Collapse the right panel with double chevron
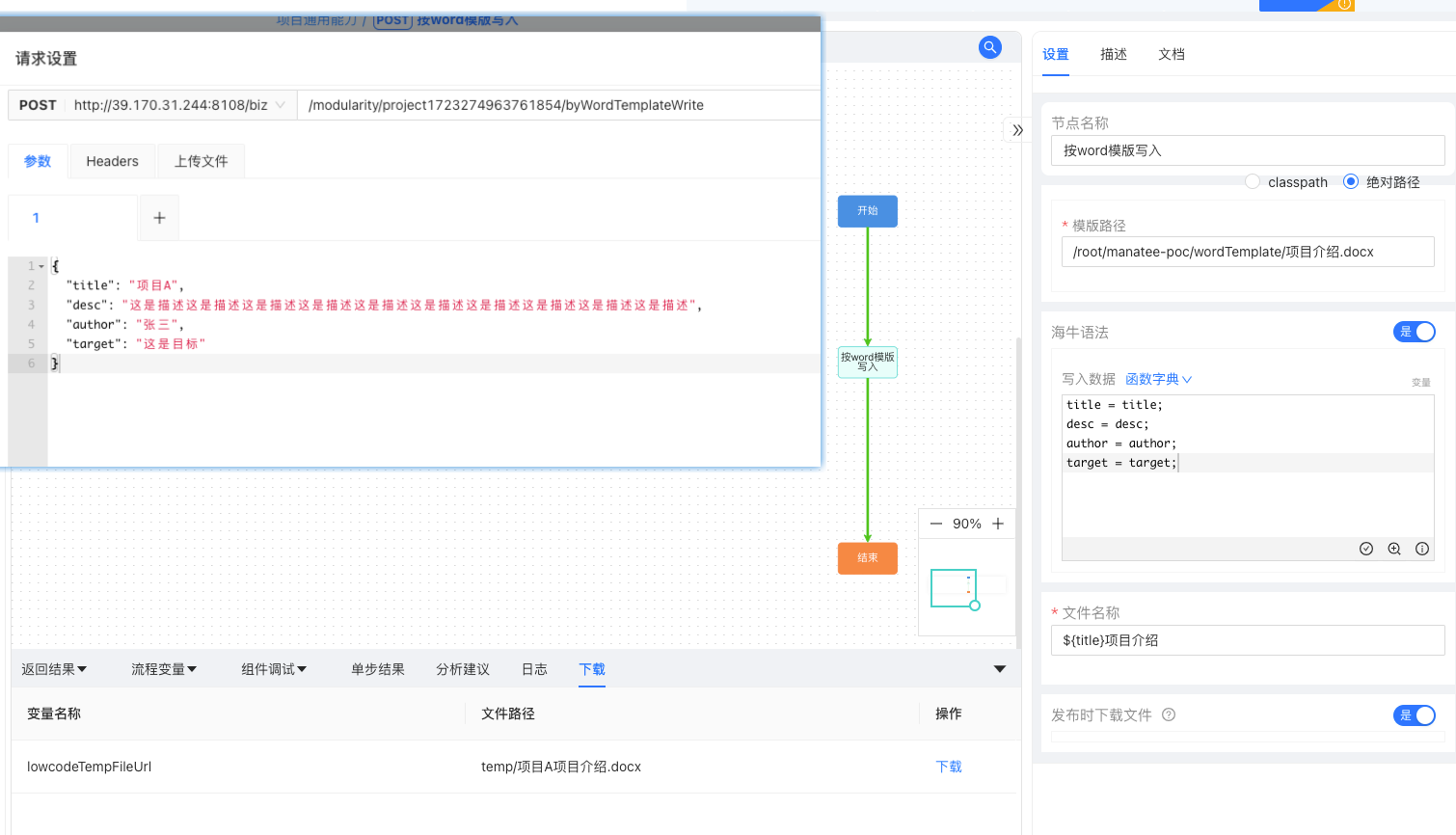This screenshot has width=1456, height=835. 1017,130
